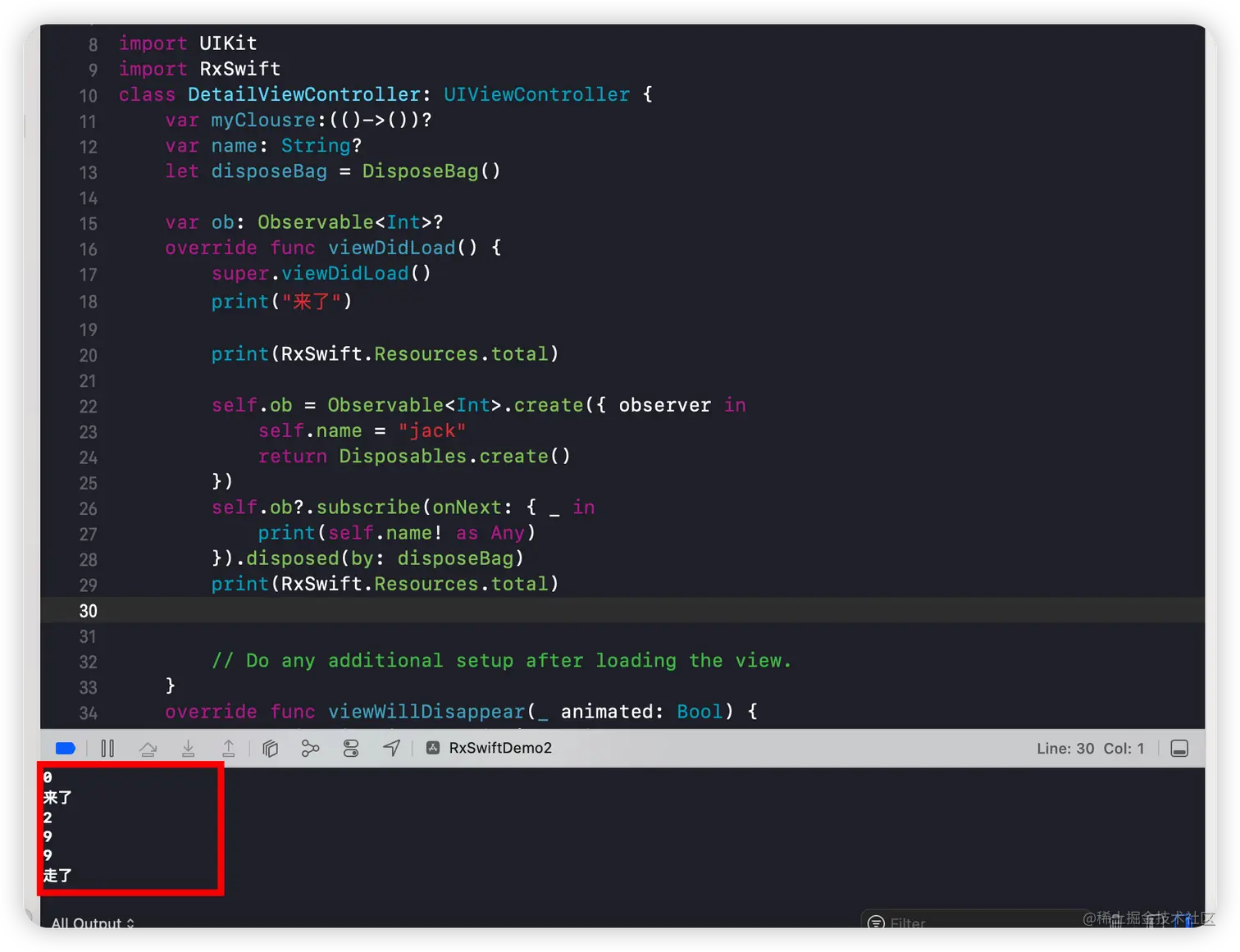Open the Debug View Hierarchy icon
The width and height of the screenshot is (1240, 952).
click(x=270, y=748)
